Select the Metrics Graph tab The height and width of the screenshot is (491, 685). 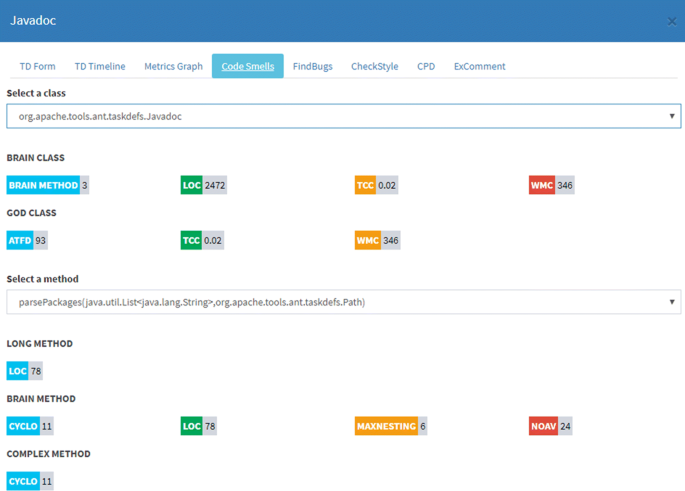pyautogui.click(x=173, y=67)
